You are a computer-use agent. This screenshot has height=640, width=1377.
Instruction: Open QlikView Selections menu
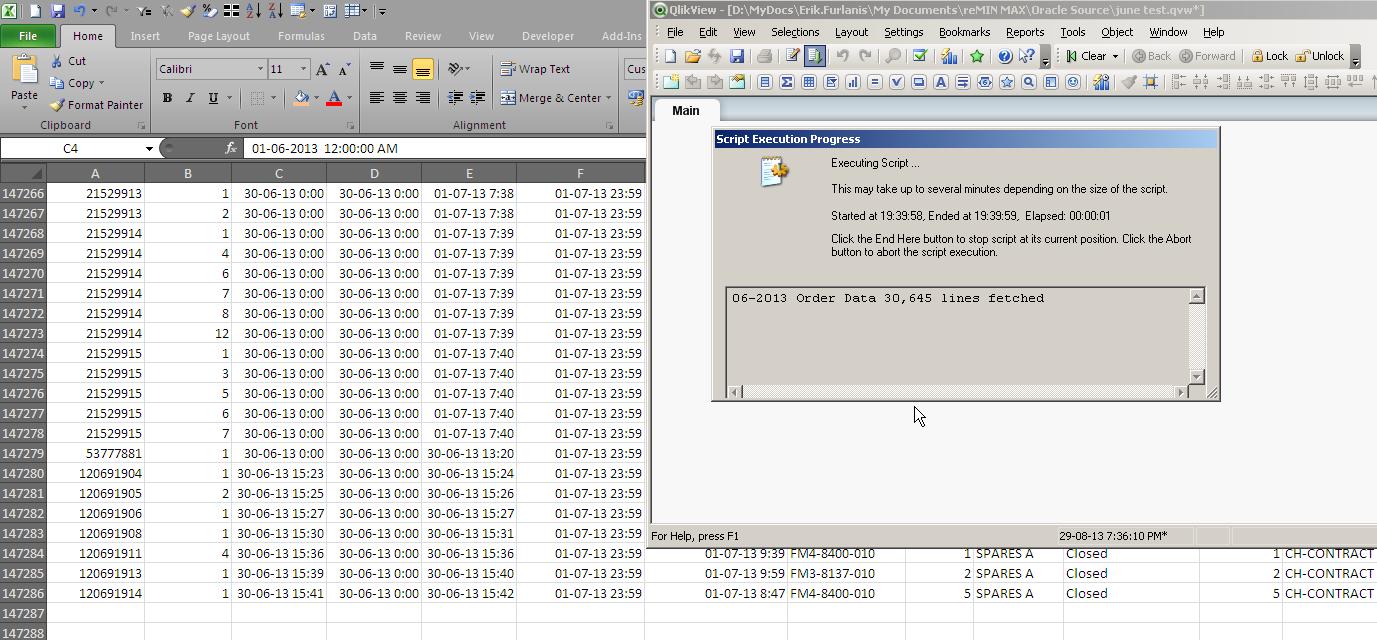pyautogui.click(x=795, y=32)
